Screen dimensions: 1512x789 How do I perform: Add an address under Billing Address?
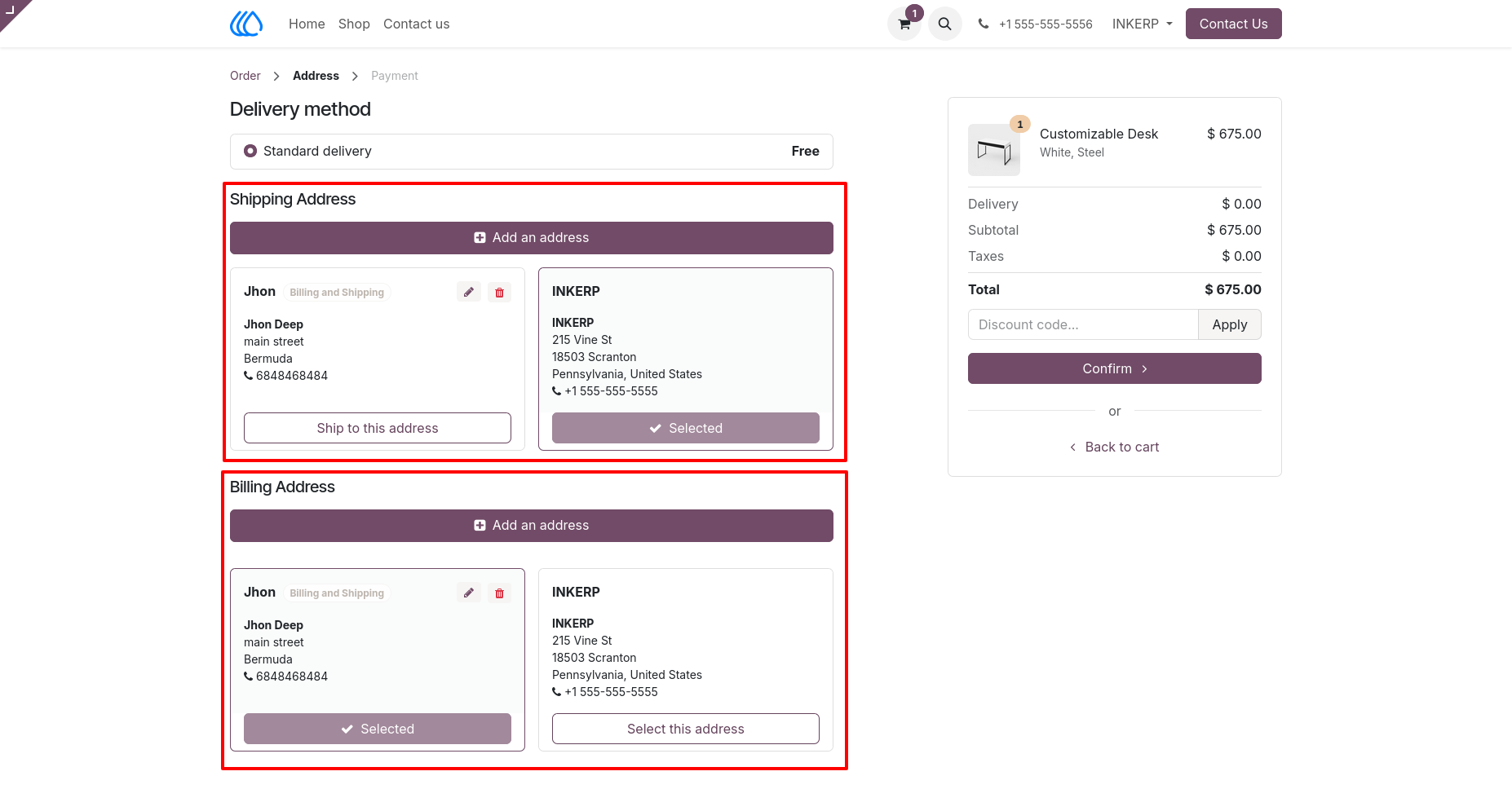531,525
